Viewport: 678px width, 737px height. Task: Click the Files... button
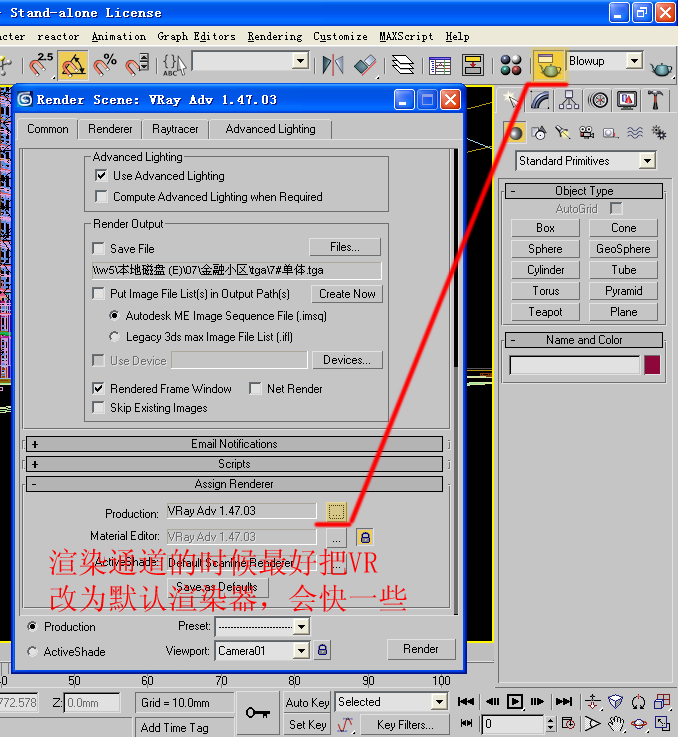(345, 247)
